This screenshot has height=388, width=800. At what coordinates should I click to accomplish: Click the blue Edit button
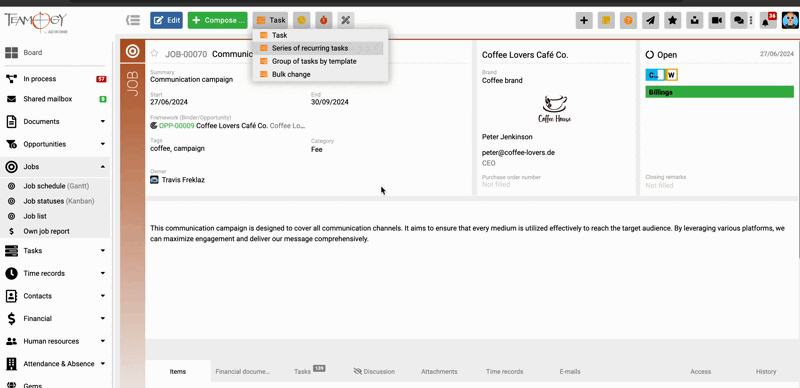click(x=166, y=20)
